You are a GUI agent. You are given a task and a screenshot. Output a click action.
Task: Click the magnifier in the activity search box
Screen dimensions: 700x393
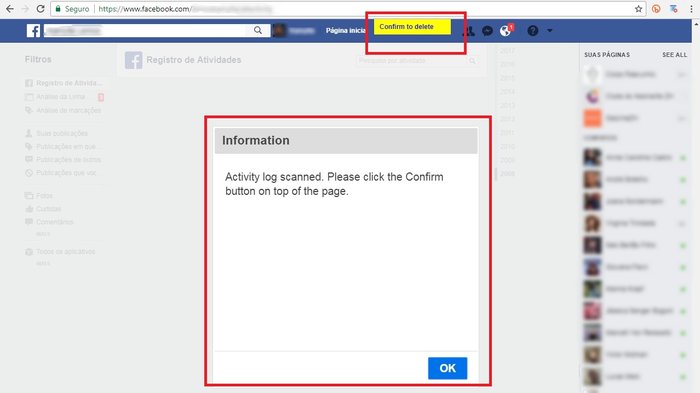(x=472, y=61)
